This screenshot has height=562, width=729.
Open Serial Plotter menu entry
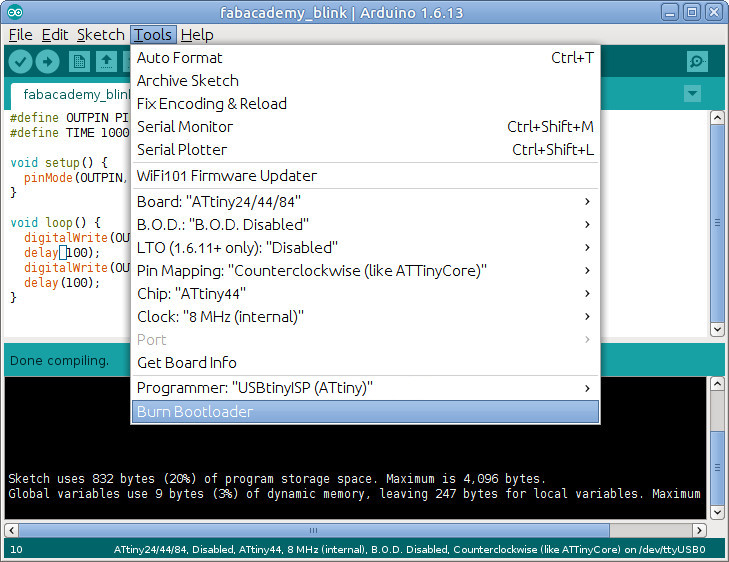click(365, 150)
